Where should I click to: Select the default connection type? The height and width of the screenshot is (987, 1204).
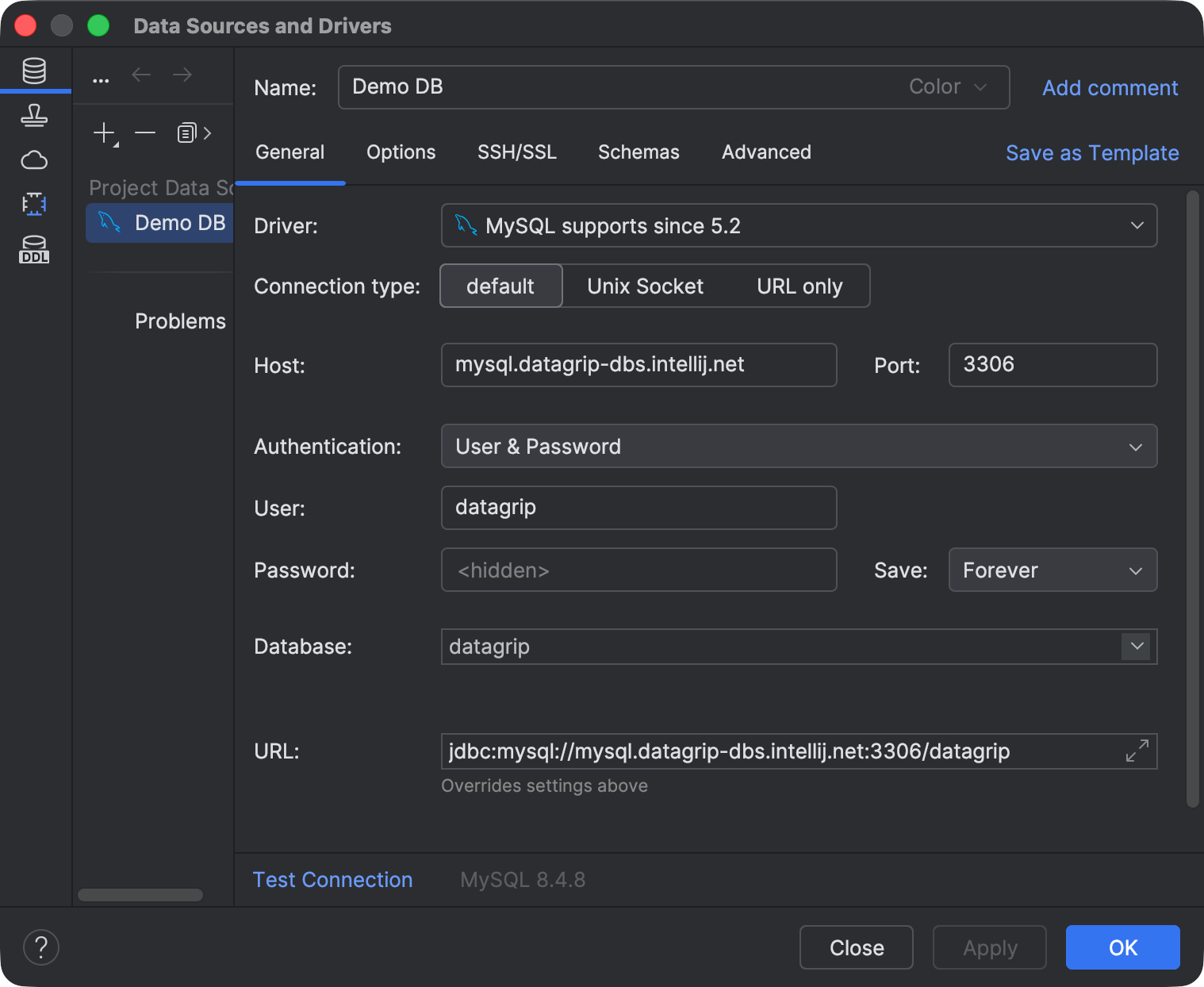500,286
